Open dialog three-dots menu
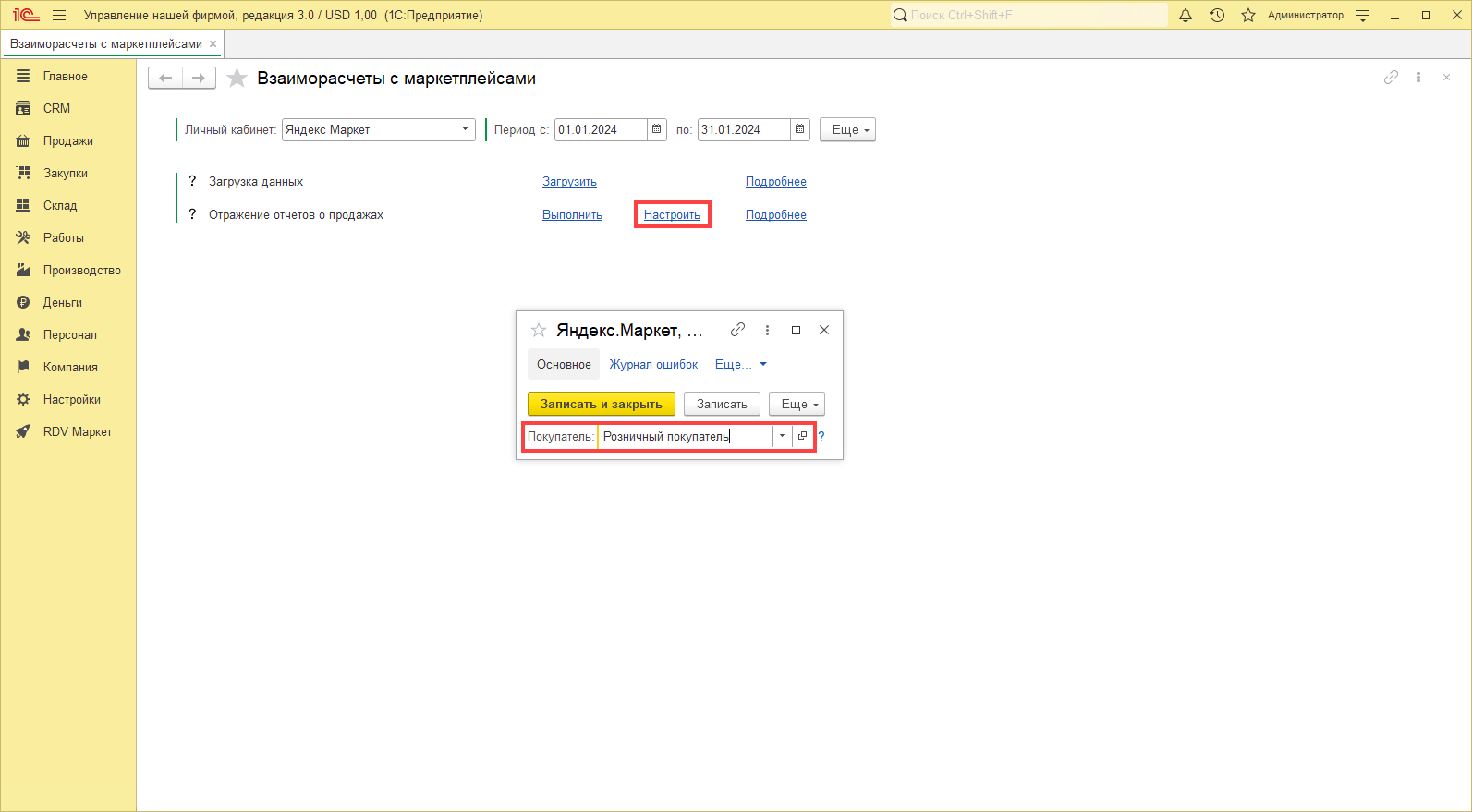The width and height of the screenshot is (1472, 812). tap(767, 330)
